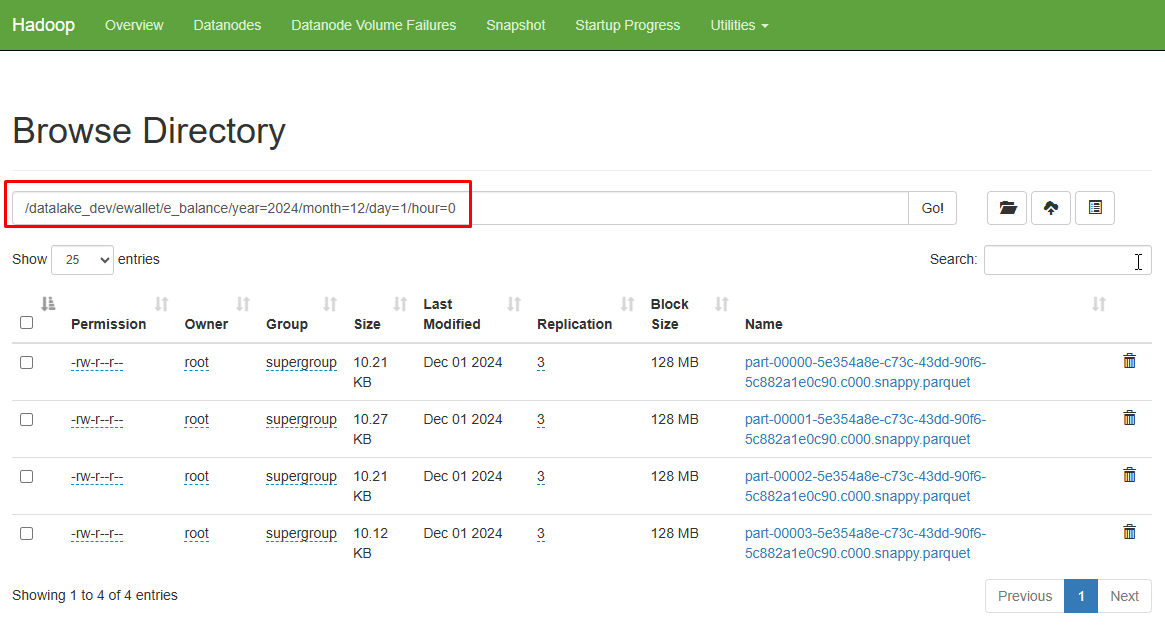Click the supergroup link of part-00000 row
This screenshot has width=1165, height=625.
click(x=302, y=363)
